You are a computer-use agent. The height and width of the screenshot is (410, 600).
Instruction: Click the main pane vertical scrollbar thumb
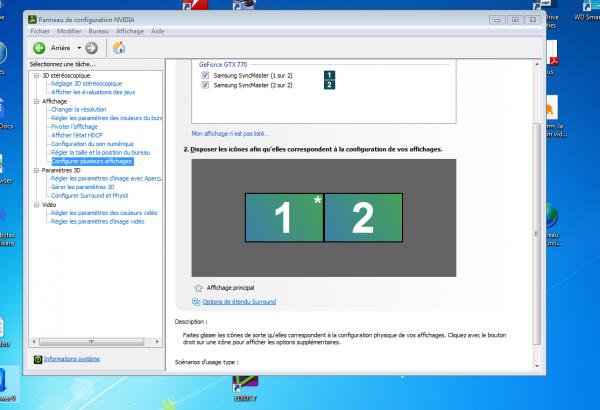click(x=537, y=234)
